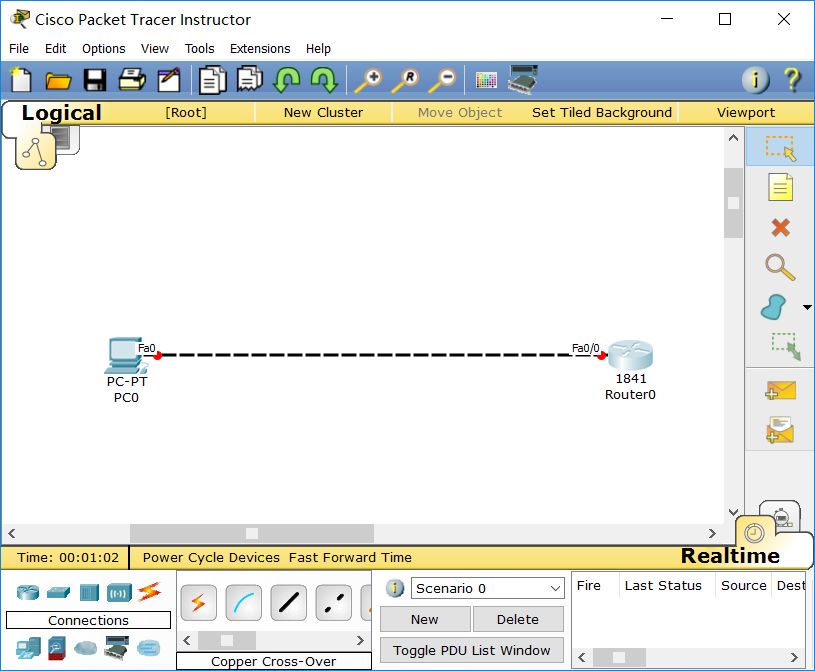Select the Wireless Devices category

119,593
